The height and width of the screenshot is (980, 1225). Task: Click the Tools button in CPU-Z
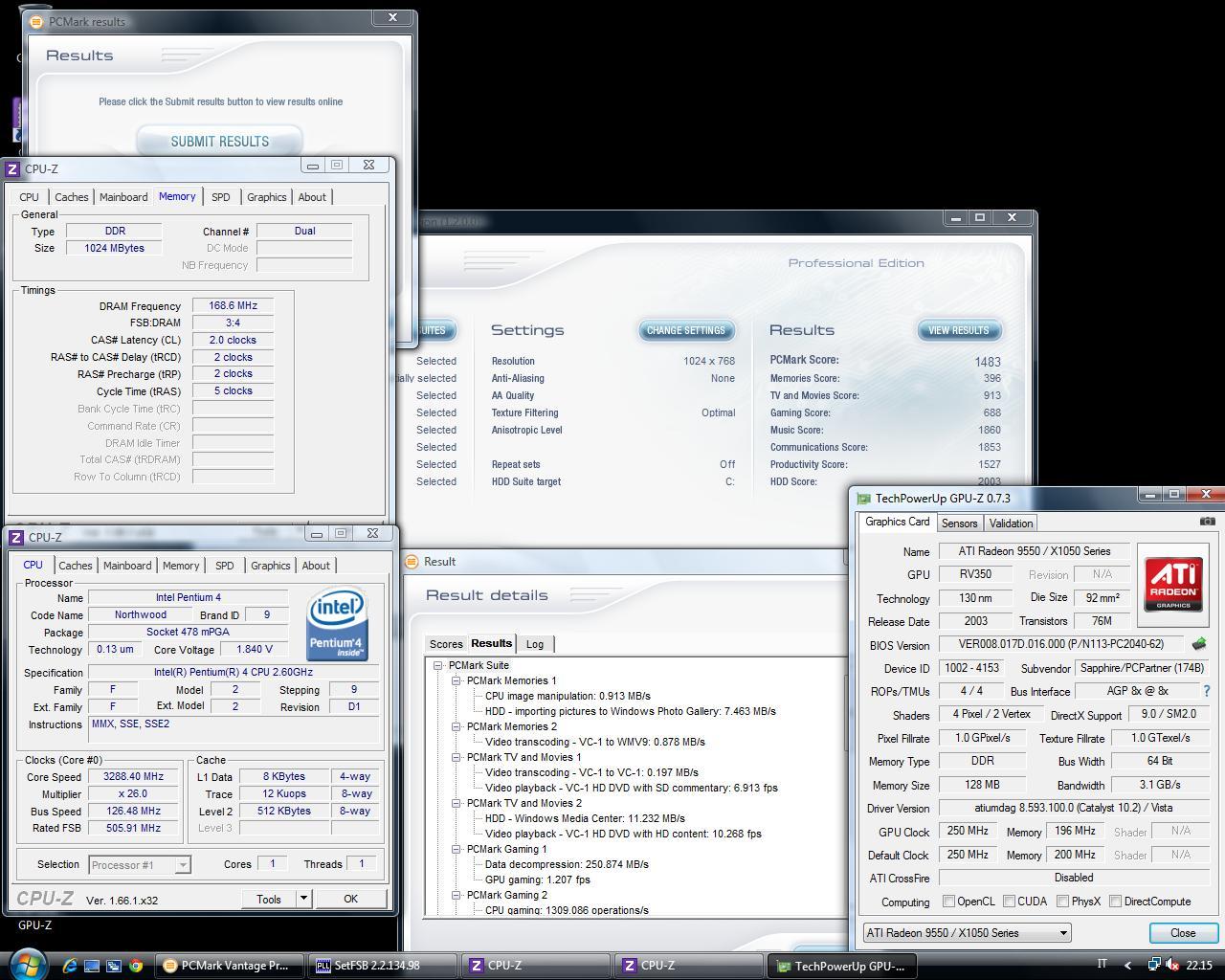point(269,899)
